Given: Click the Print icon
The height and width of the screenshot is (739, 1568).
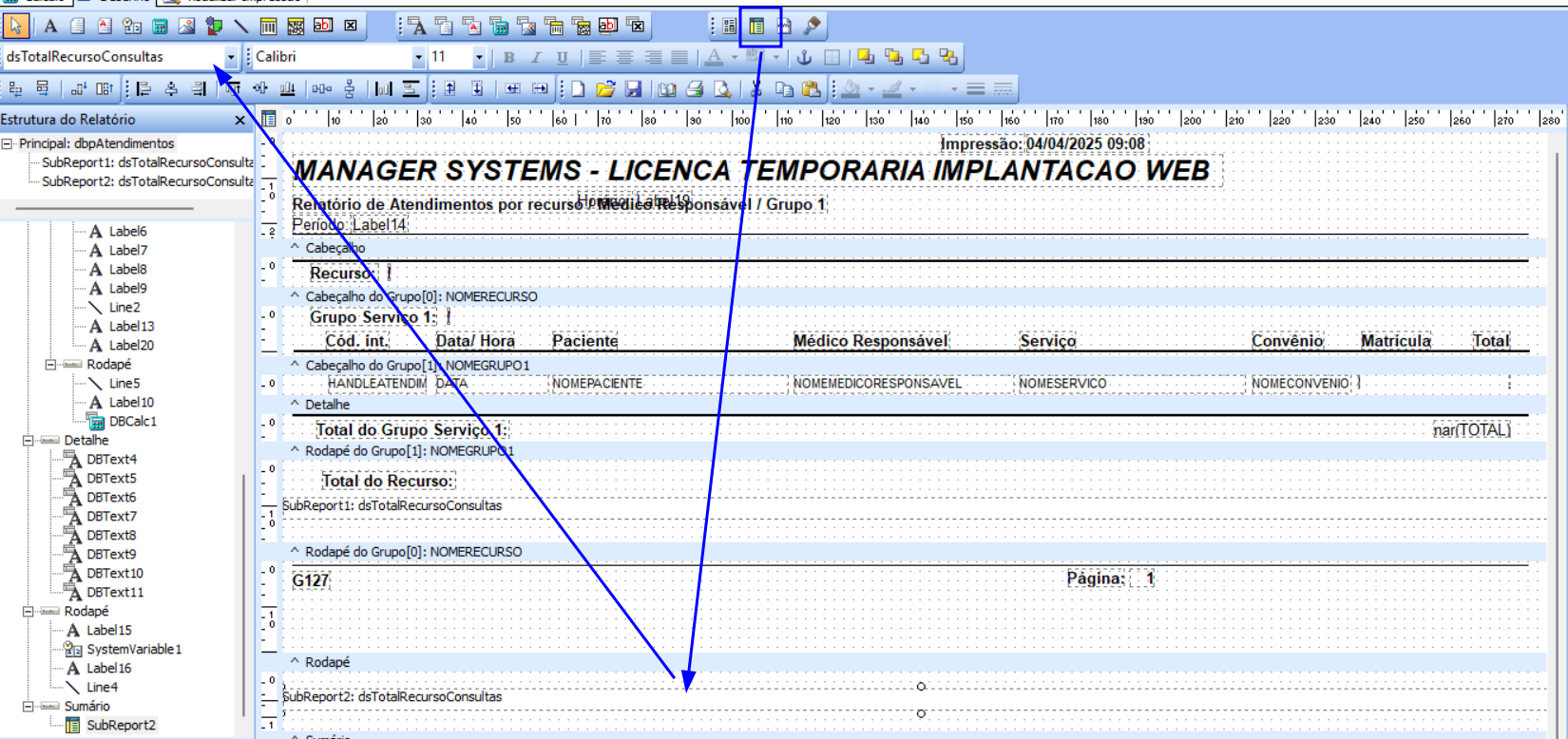Looking at the screenshot, I should point(695,89).
